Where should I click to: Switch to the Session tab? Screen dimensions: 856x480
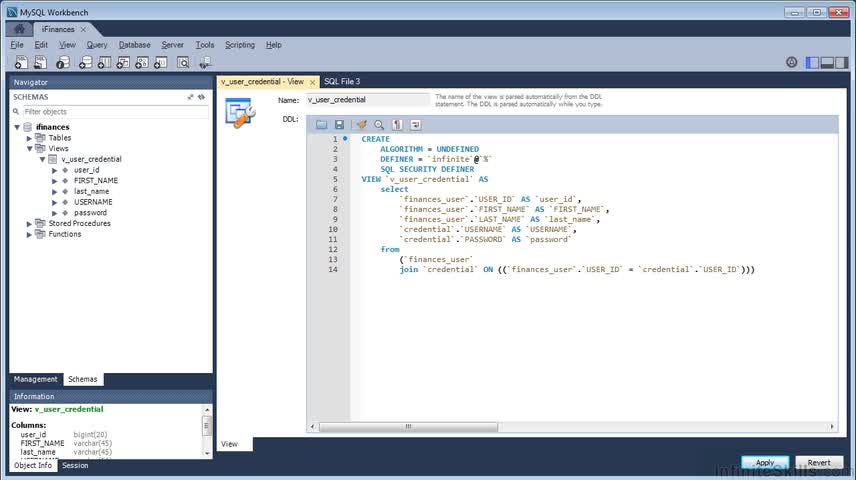75,465
